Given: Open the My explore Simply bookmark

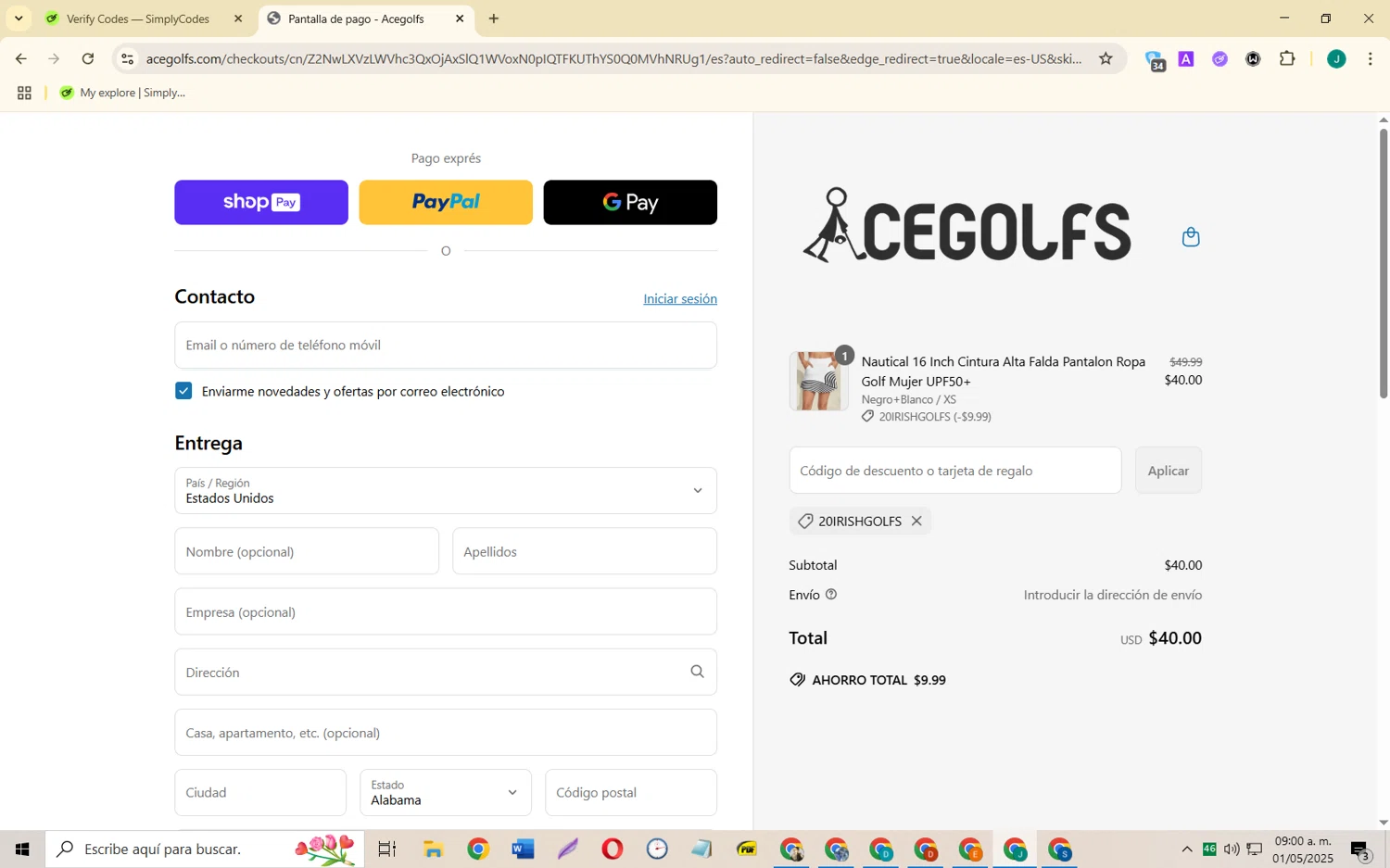Looking at the screenshot, I should pyautogui.click(x=122, y=93).
